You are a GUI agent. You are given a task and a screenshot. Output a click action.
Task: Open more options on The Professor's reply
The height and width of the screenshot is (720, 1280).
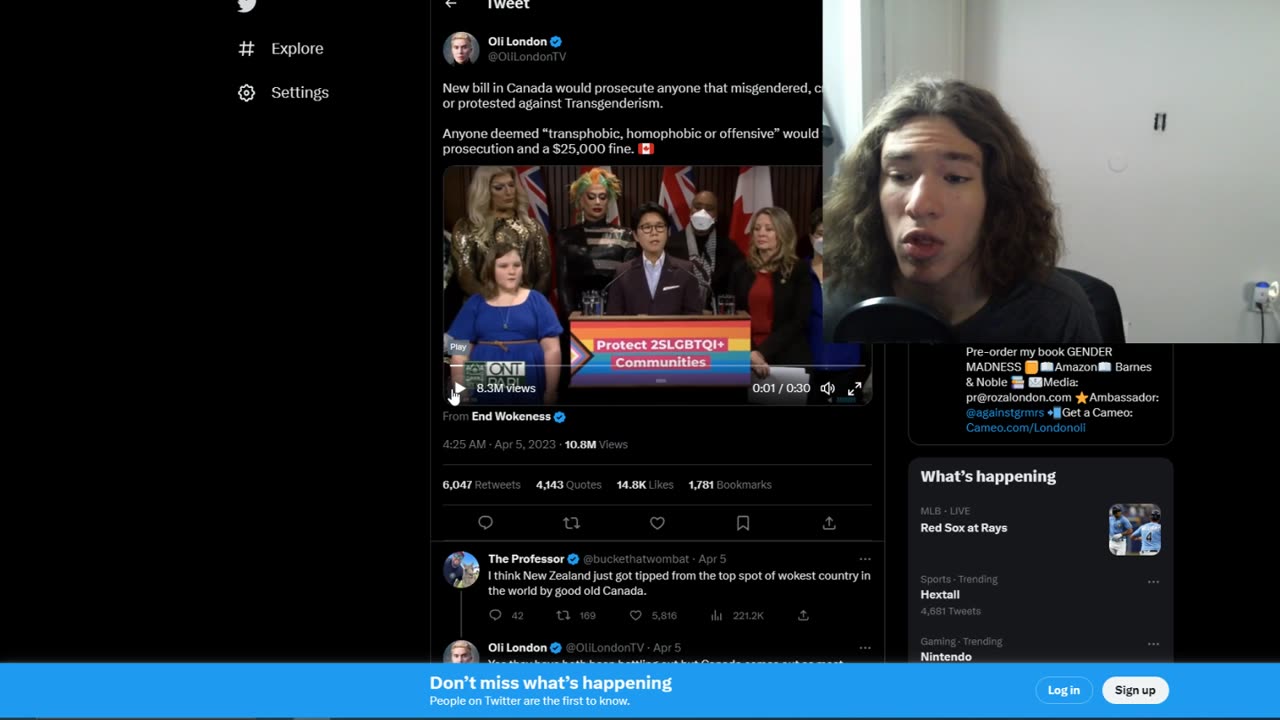point(865,559)
